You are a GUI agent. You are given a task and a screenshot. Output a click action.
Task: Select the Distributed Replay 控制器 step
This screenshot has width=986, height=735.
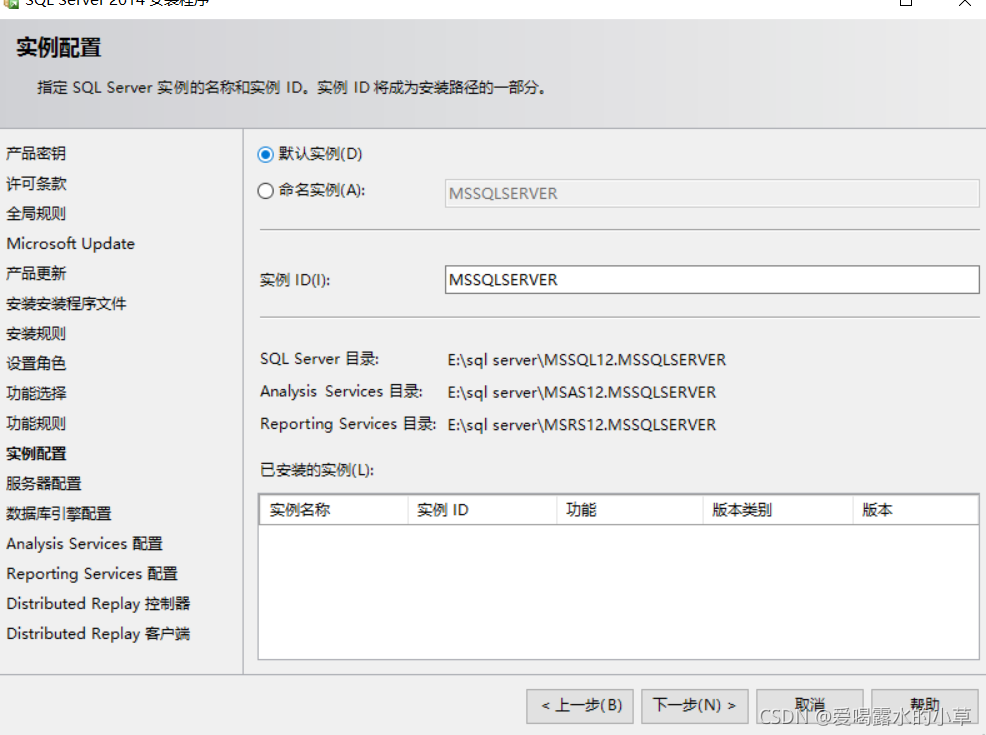98,604
